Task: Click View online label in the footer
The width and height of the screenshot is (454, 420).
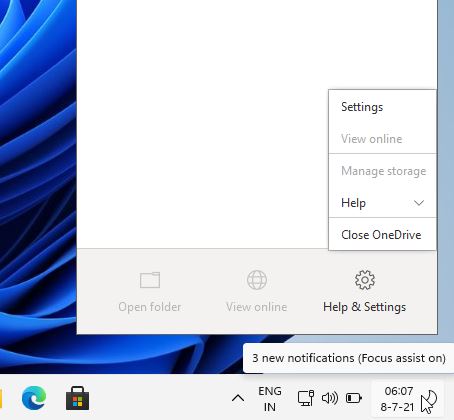Action: point(256,307)
